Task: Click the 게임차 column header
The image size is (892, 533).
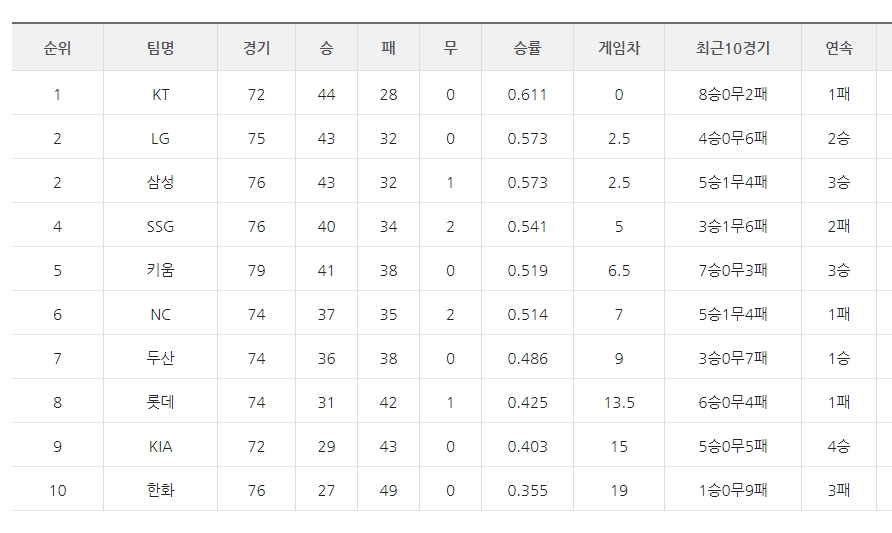Action: [x=619, y=48]
